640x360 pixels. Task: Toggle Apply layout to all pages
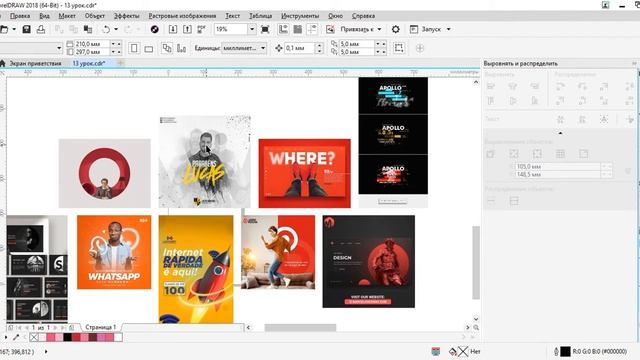(x=167, y=48)
